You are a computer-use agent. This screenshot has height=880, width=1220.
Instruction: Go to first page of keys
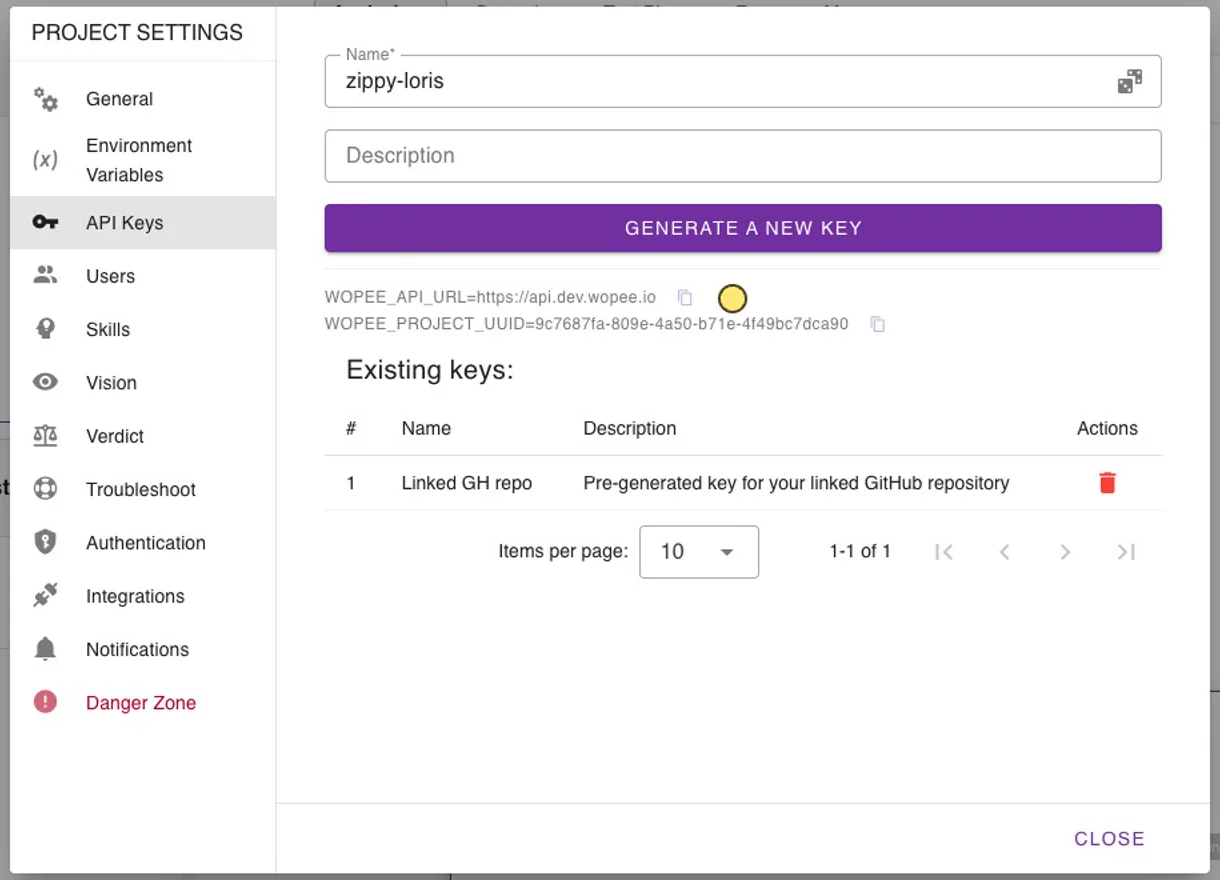tap(943, 551)
